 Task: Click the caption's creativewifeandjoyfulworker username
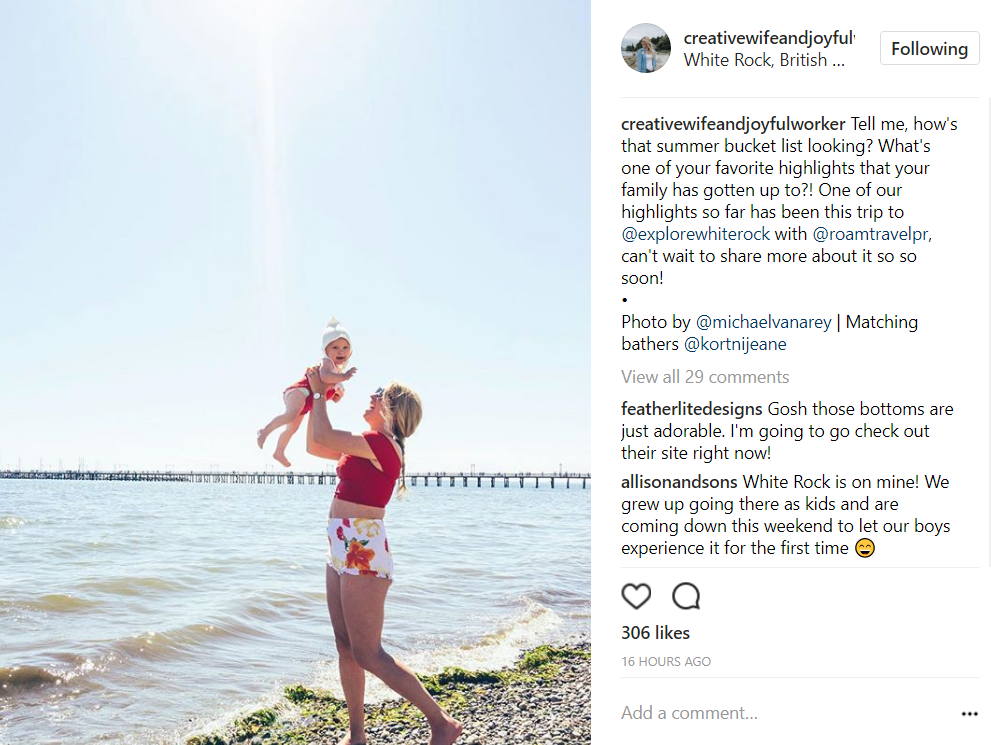click(733, 124)
